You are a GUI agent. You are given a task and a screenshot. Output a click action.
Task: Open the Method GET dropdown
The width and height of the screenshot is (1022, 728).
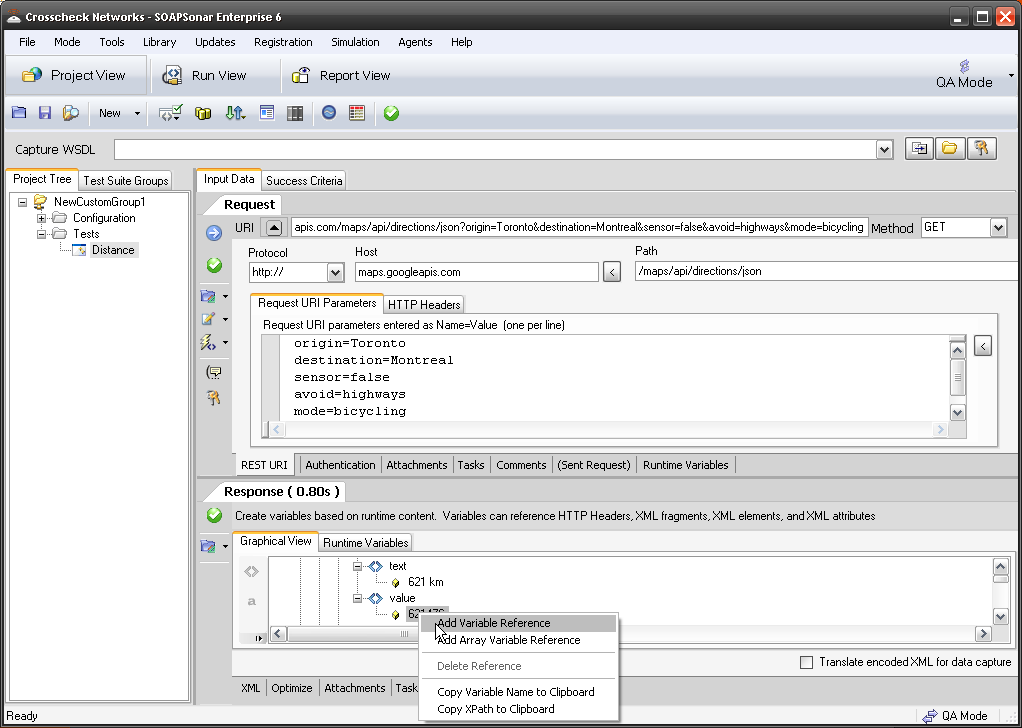(x=998, y=227)
